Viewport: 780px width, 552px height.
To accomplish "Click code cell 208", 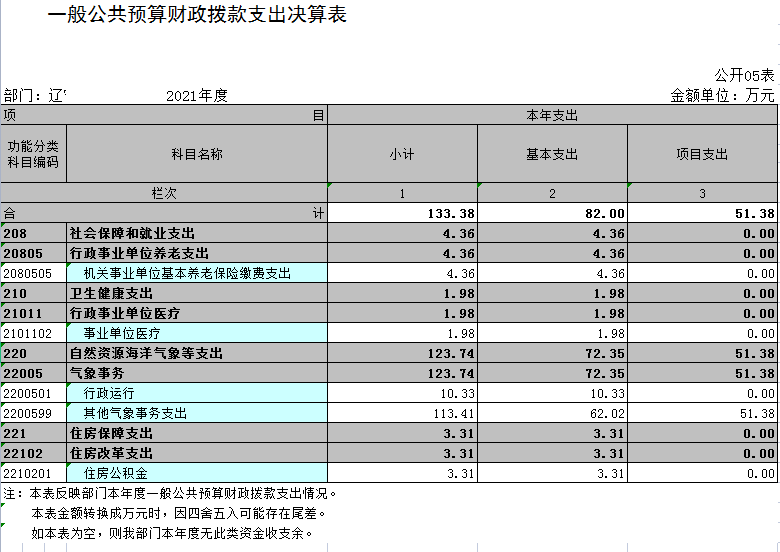I will 33,233.
